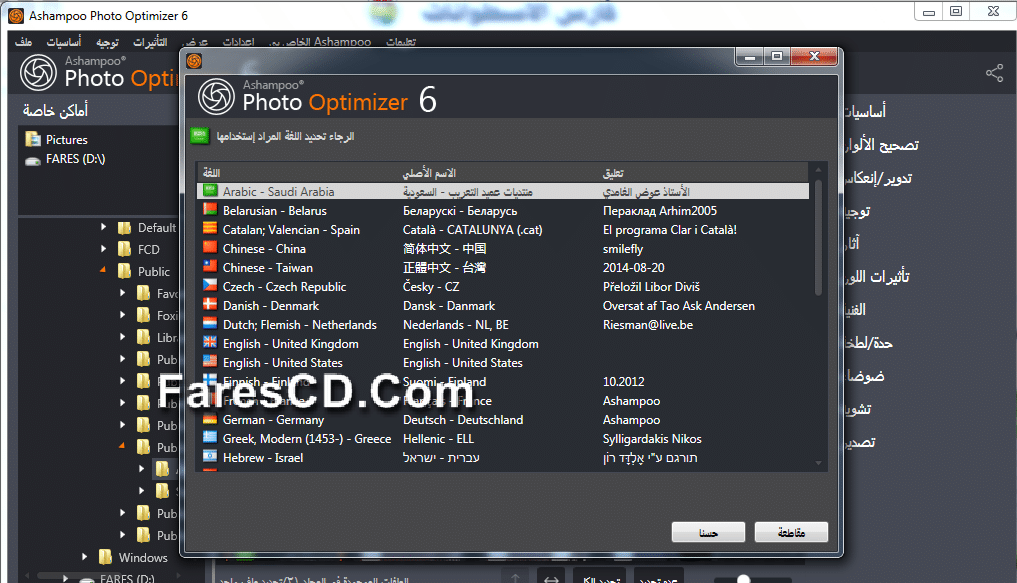Screen dimensions: 1017x583
Task: Click the share icon in main window
Action: 994,73
